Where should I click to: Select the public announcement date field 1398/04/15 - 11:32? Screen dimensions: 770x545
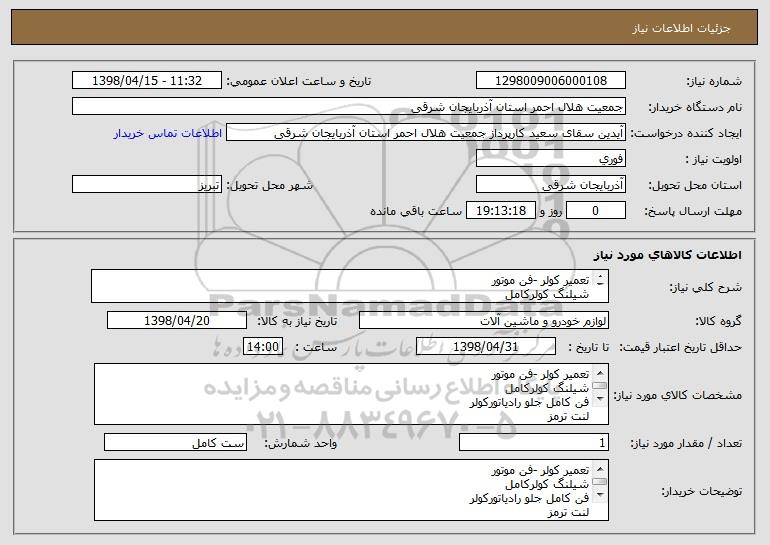[x=147, y=81]
